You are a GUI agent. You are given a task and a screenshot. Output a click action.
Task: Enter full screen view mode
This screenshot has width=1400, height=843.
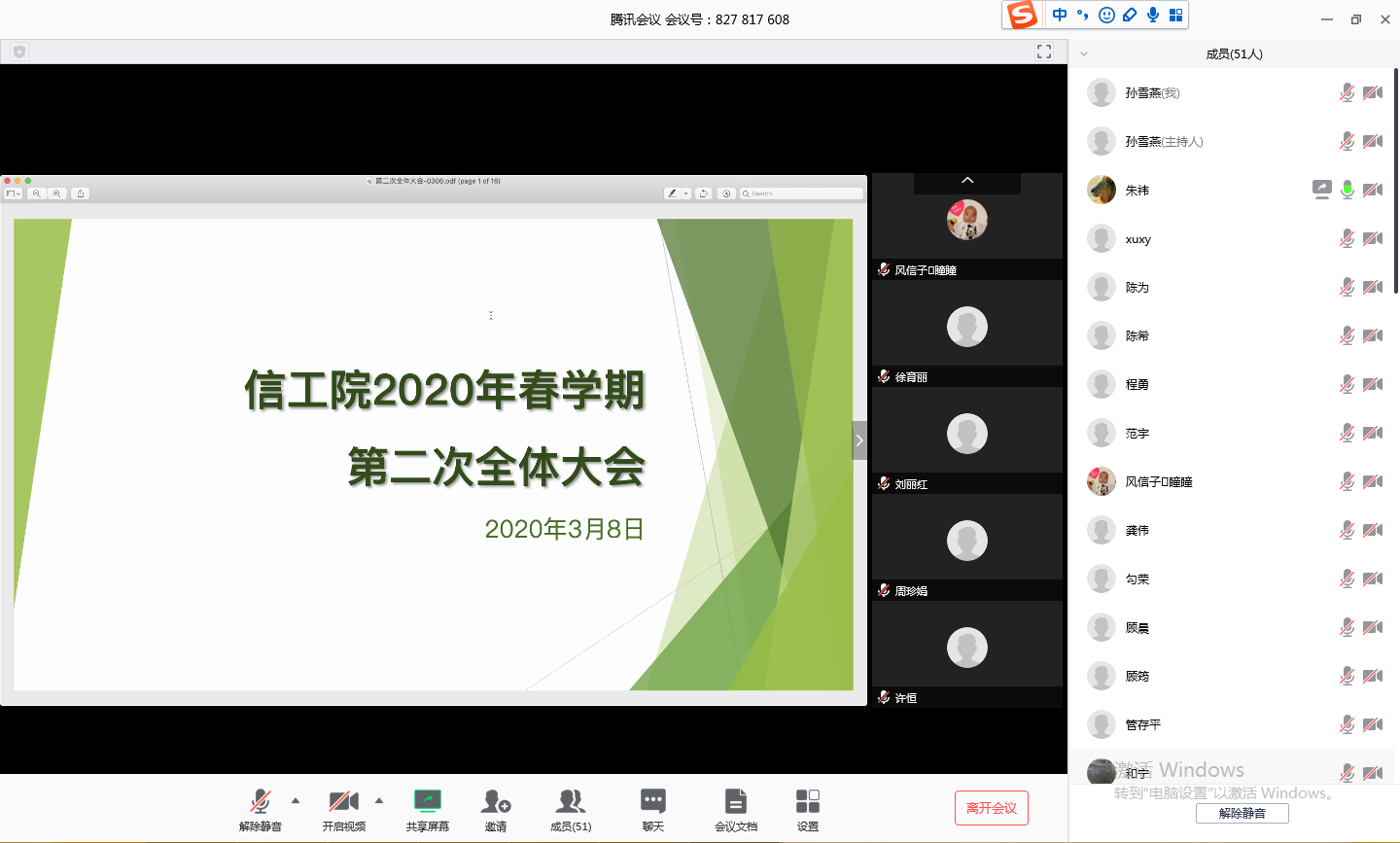pos(1044,52)
